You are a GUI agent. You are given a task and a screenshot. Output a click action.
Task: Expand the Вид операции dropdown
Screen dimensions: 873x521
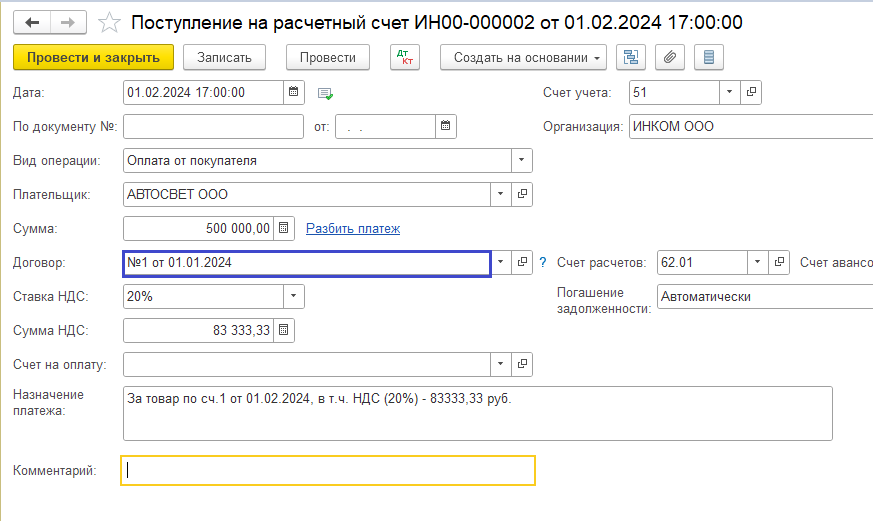pos(522,160)
